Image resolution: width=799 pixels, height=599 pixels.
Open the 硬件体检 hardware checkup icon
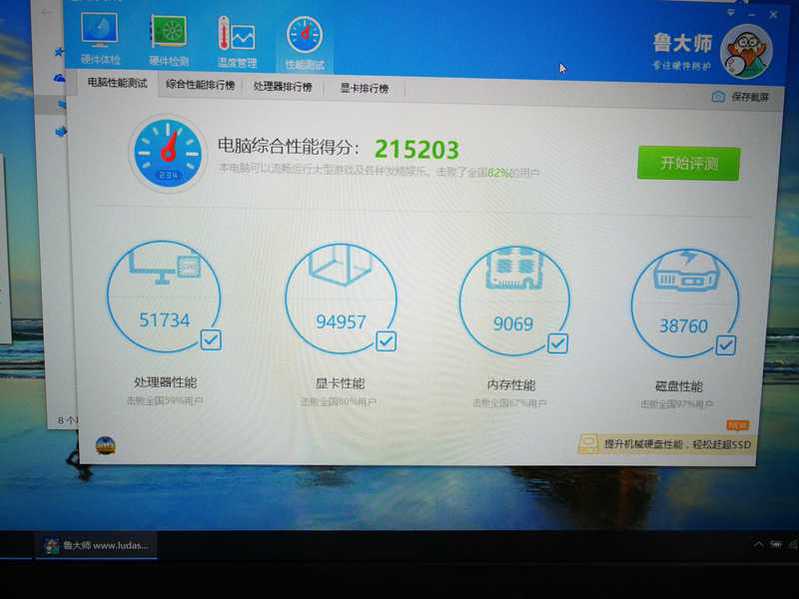(x=99, y=38)
